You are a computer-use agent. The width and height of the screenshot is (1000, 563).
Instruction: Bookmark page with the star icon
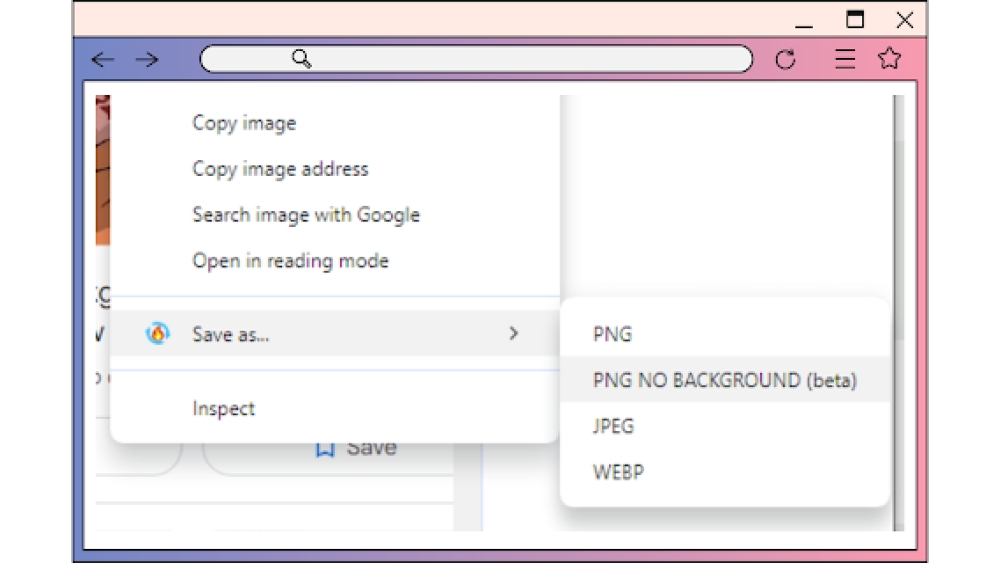pos(889,59)
